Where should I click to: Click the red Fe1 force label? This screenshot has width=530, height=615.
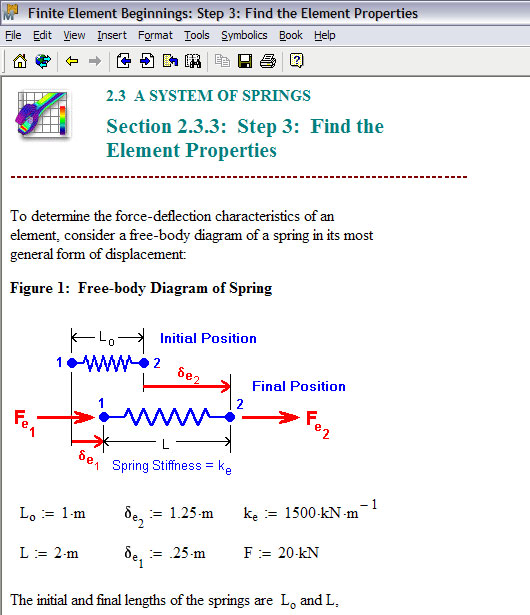25,423
